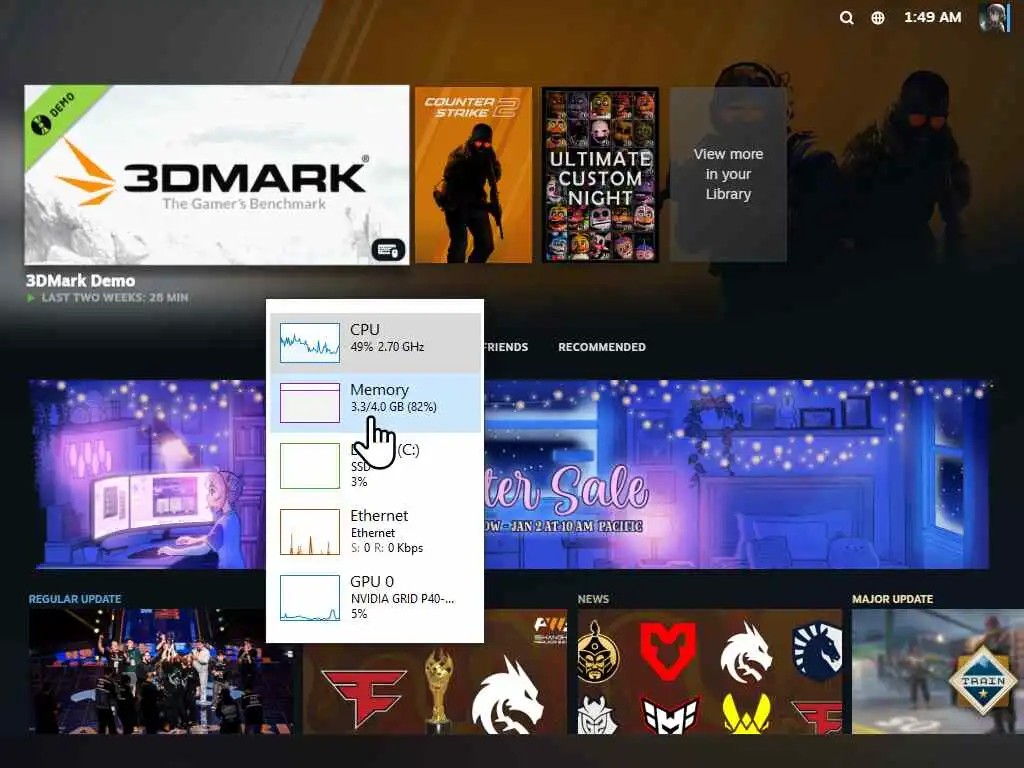
Task: Switch to the Recommended tab
Action: pos(601,347)
